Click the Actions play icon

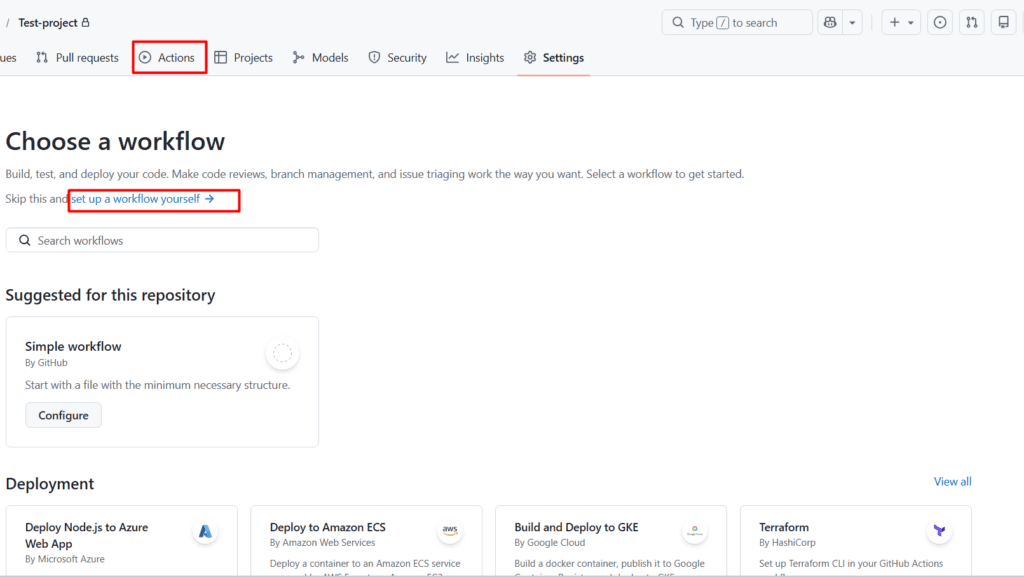pos(145,57)
